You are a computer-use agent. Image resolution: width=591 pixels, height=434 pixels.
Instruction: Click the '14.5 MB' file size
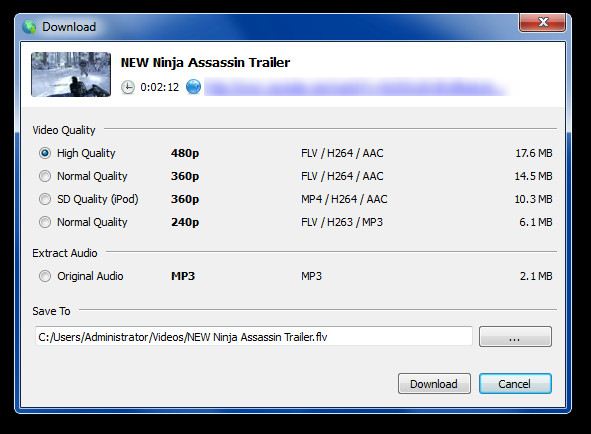pos(533,176)
